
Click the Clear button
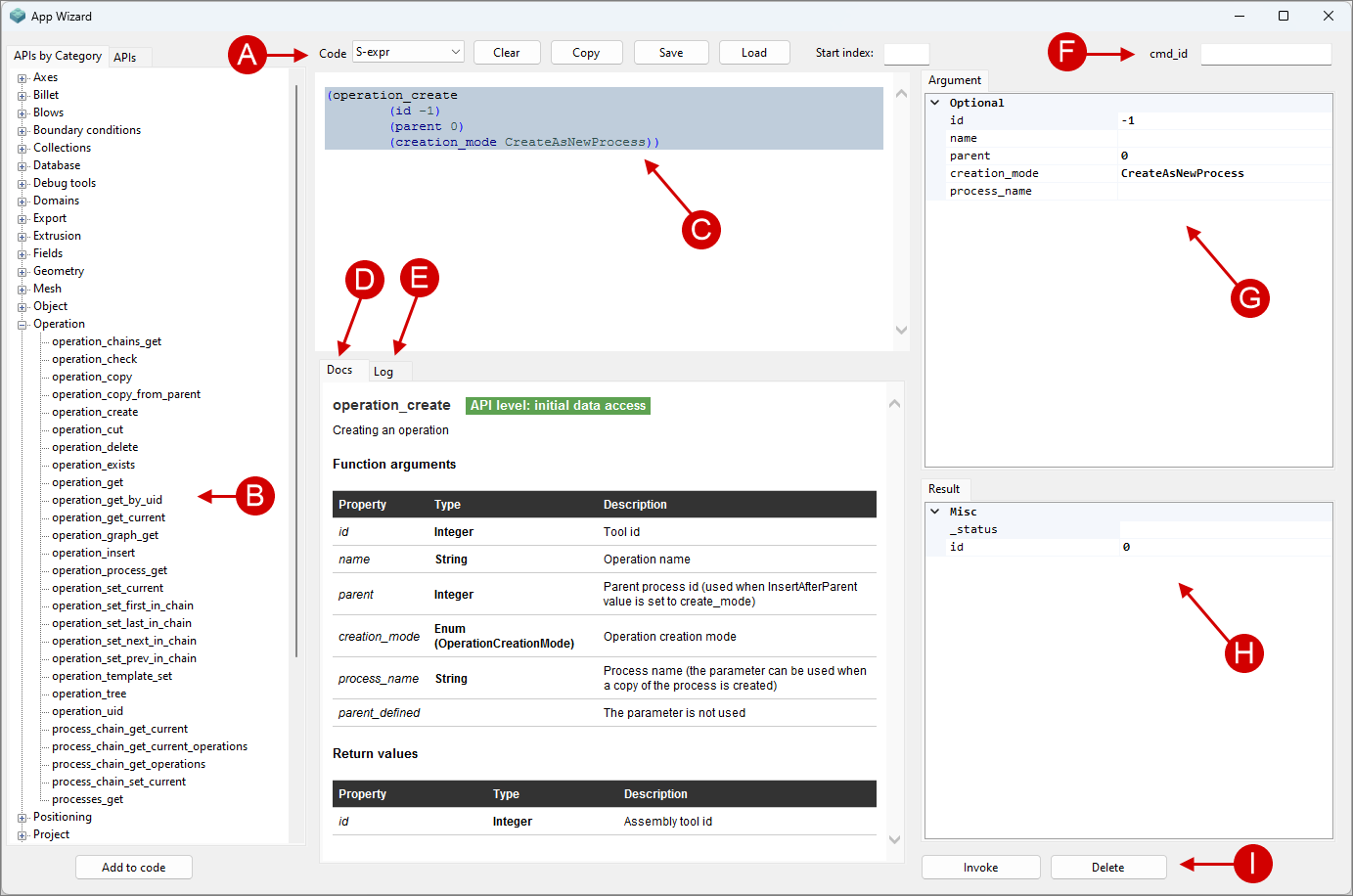507,53
